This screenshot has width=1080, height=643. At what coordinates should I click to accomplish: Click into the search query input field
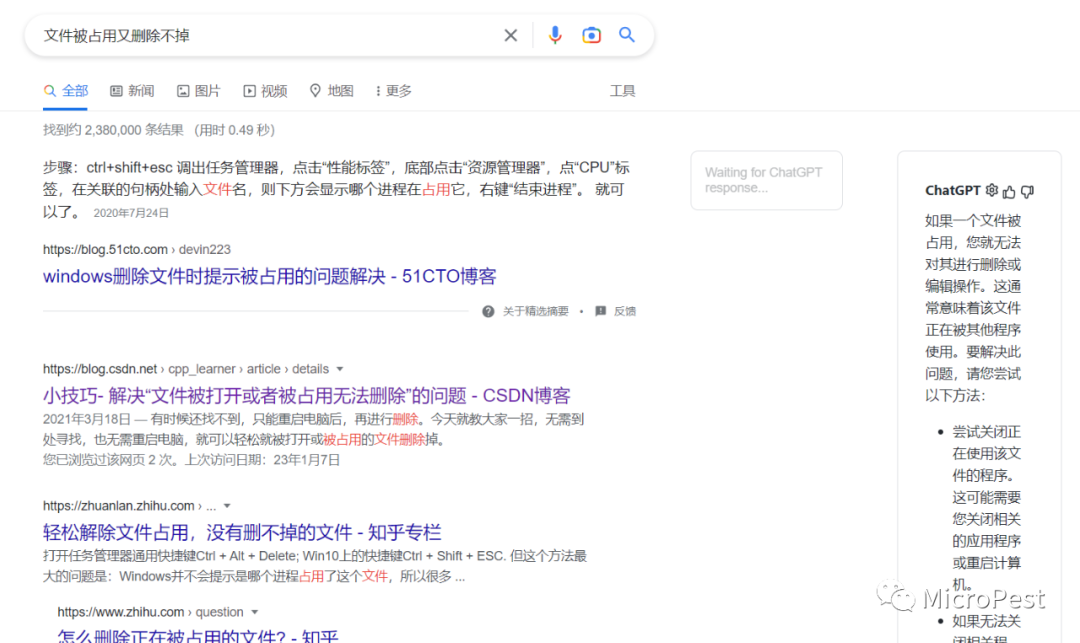click(x=269, y=35)
